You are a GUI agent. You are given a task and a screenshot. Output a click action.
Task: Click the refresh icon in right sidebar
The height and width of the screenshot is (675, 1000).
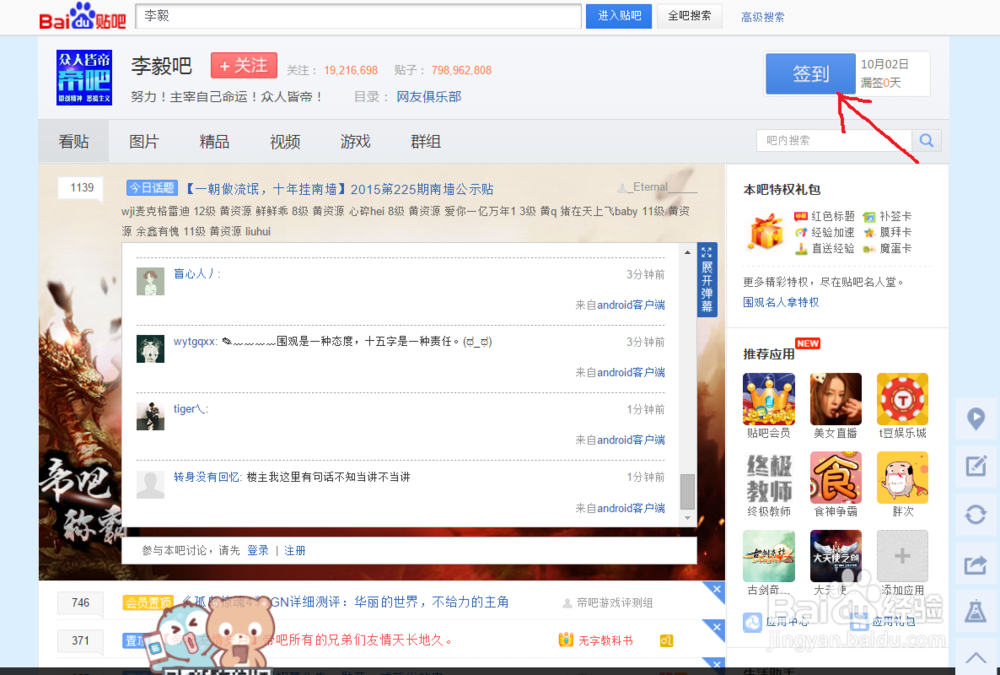tap(976, 514)
